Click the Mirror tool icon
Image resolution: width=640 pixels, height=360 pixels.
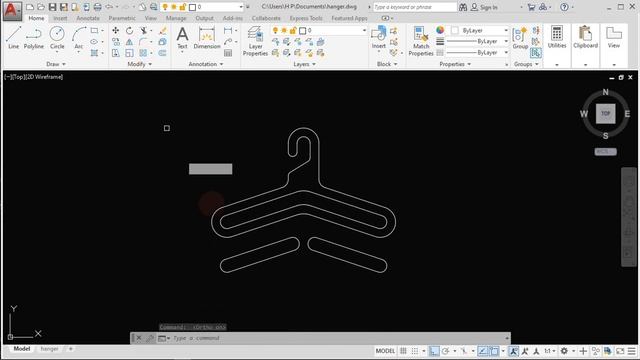(x=129, y=42)
